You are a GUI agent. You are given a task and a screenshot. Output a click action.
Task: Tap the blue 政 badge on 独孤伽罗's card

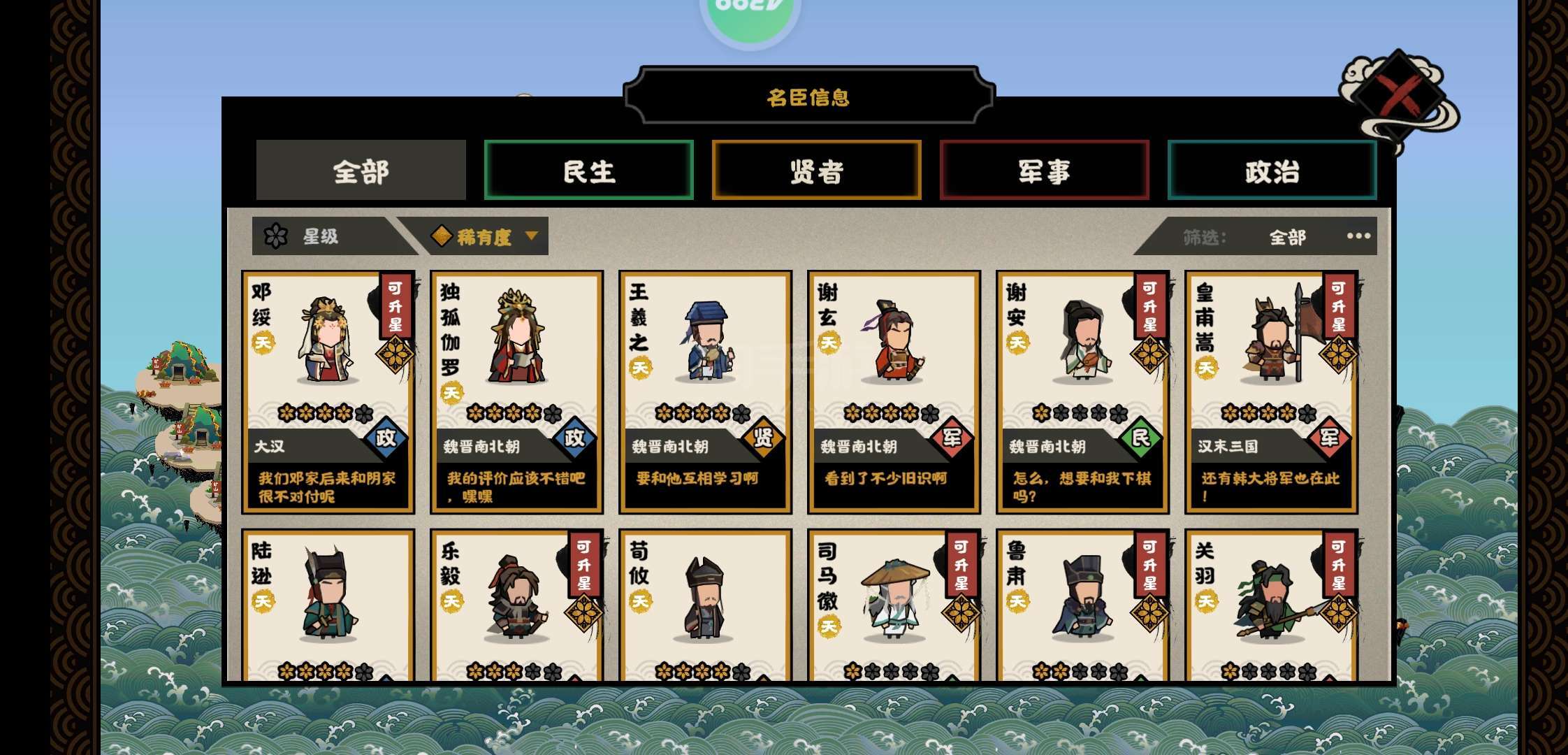574,438
